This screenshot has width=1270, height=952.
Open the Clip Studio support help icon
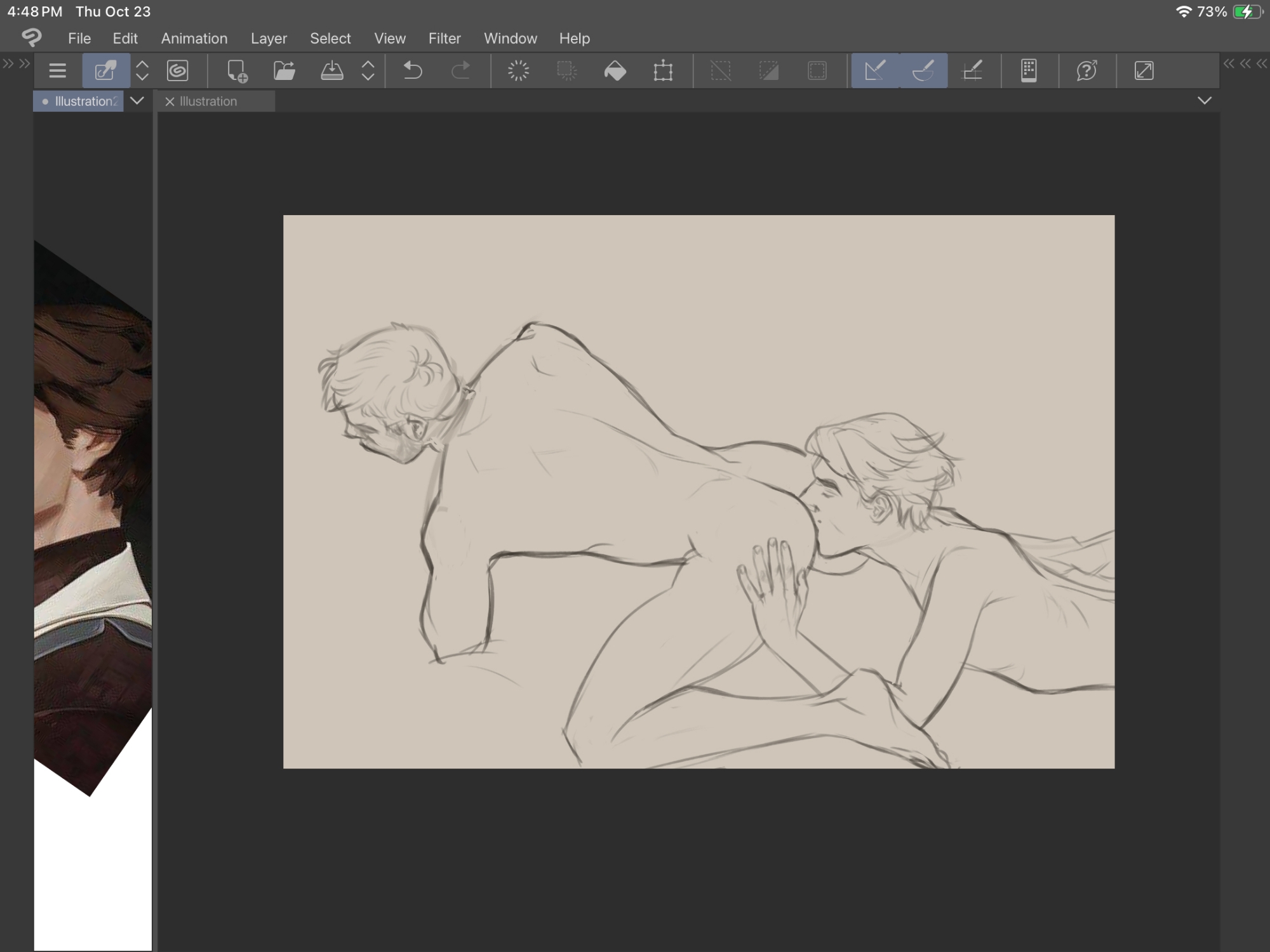1086,70
